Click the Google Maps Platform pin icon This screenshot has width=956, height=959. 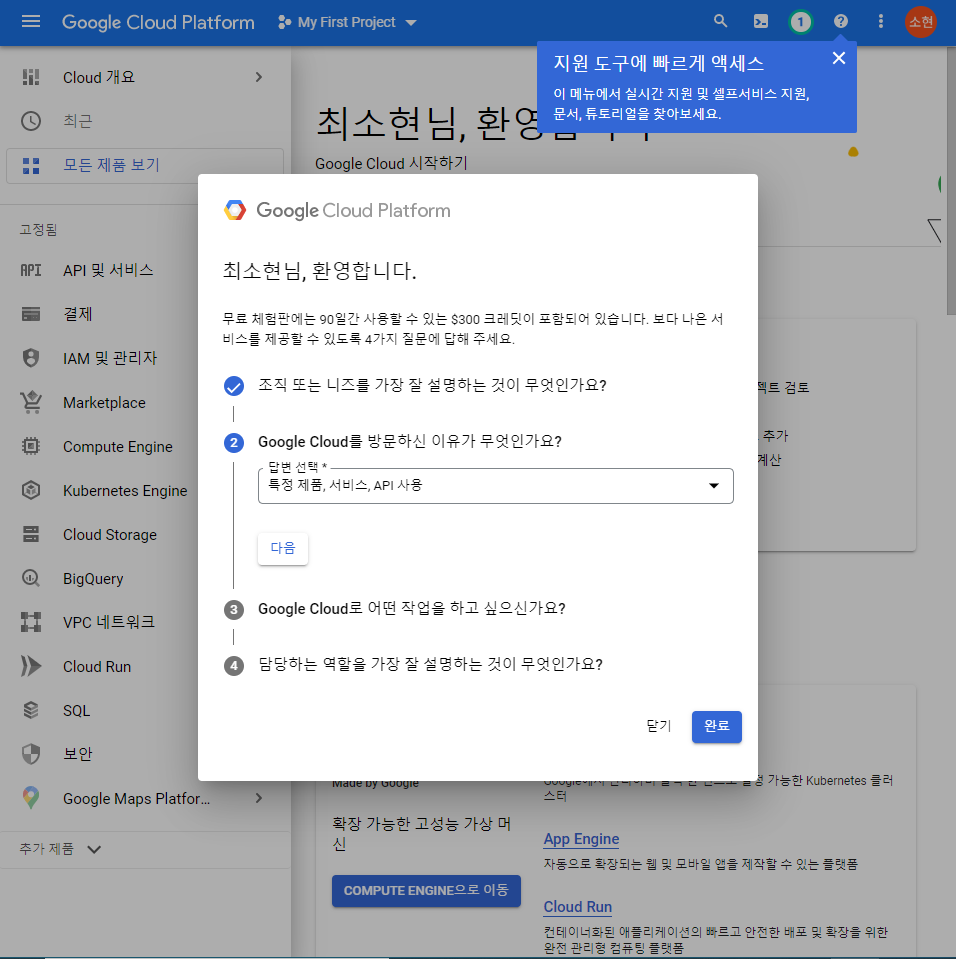[x=31, y=798]
